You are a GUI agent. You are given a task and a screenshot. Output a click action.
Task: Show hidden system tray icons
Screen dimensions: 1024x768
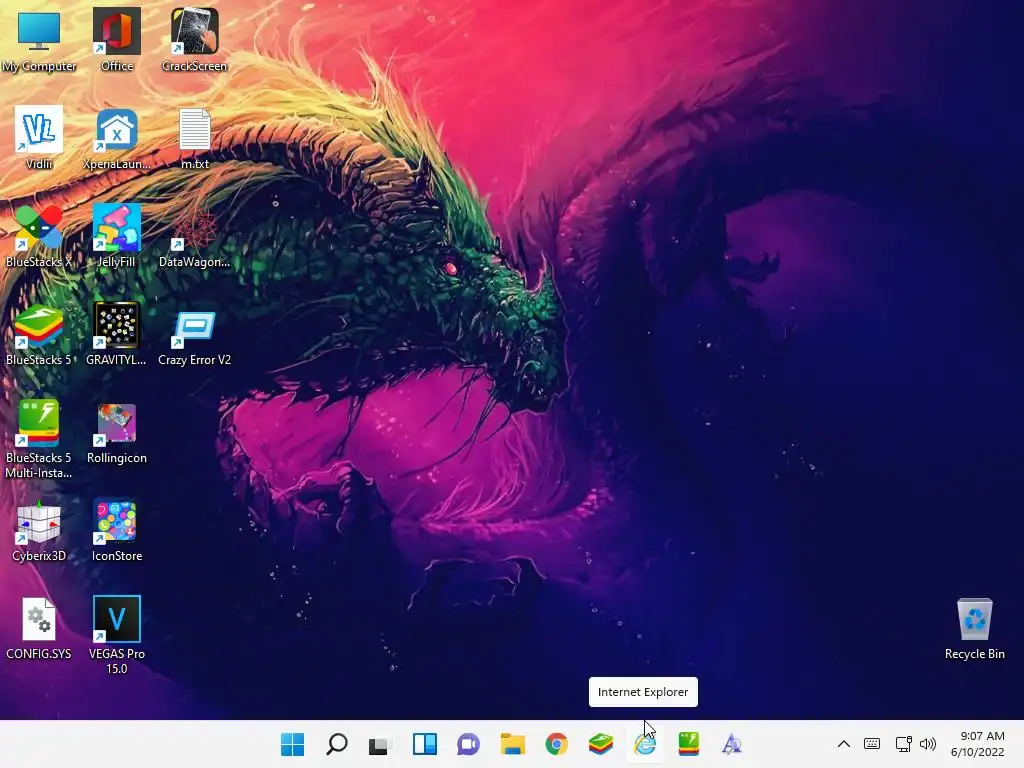coord(844,744)
